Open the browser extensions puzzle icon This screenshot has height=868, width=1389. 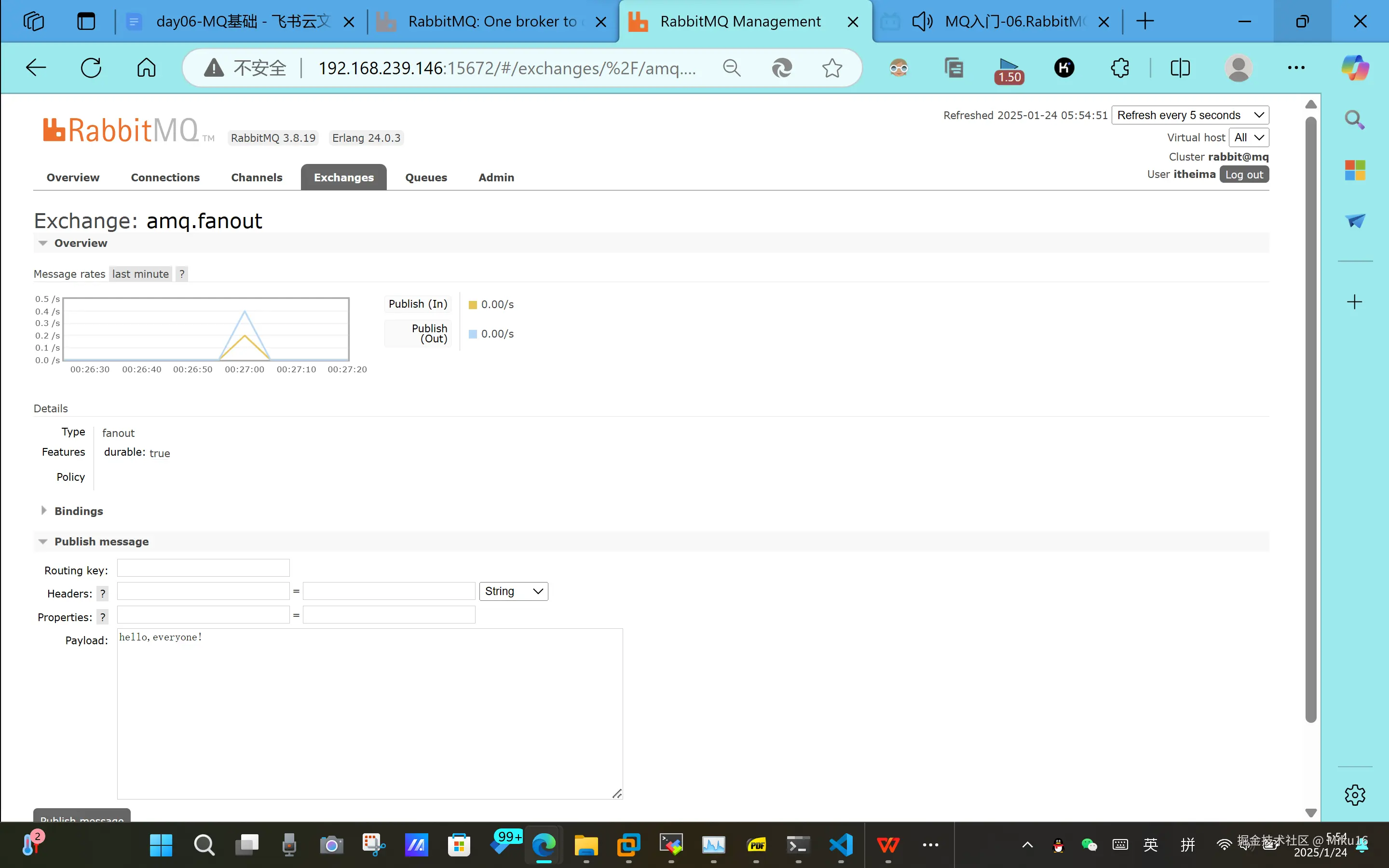click(x=1120, y=68)
